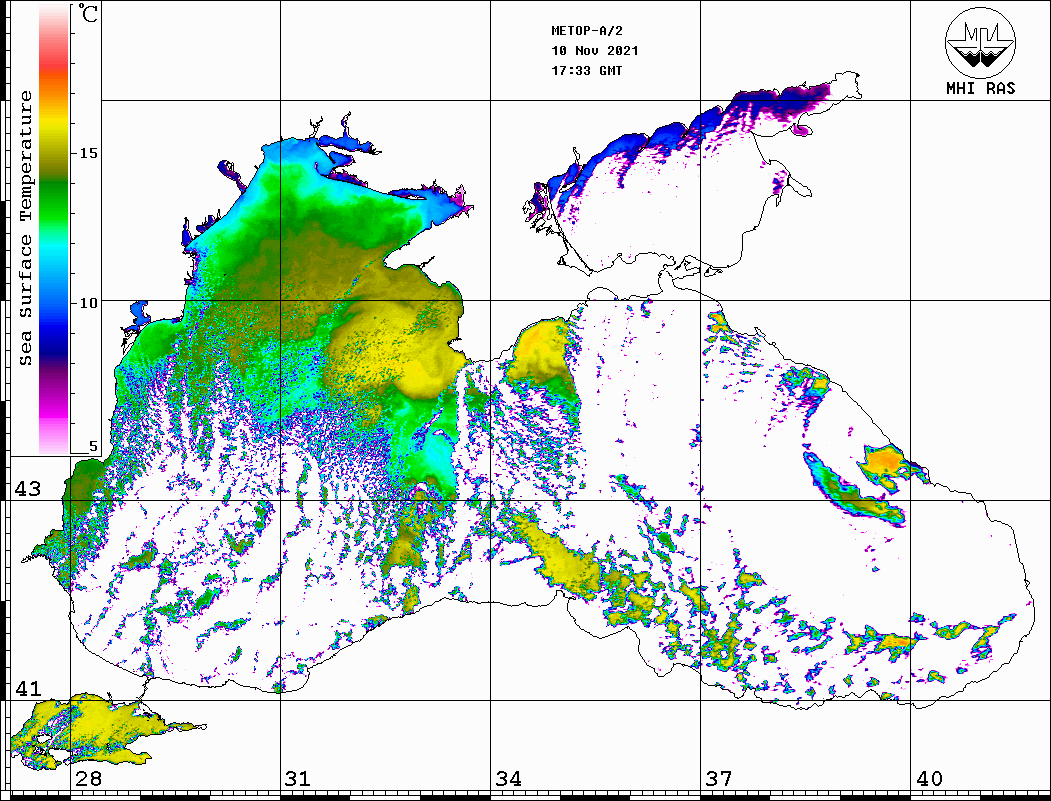
Task: Click the '15' tick on temperature scale
Action: coord(88,153)
